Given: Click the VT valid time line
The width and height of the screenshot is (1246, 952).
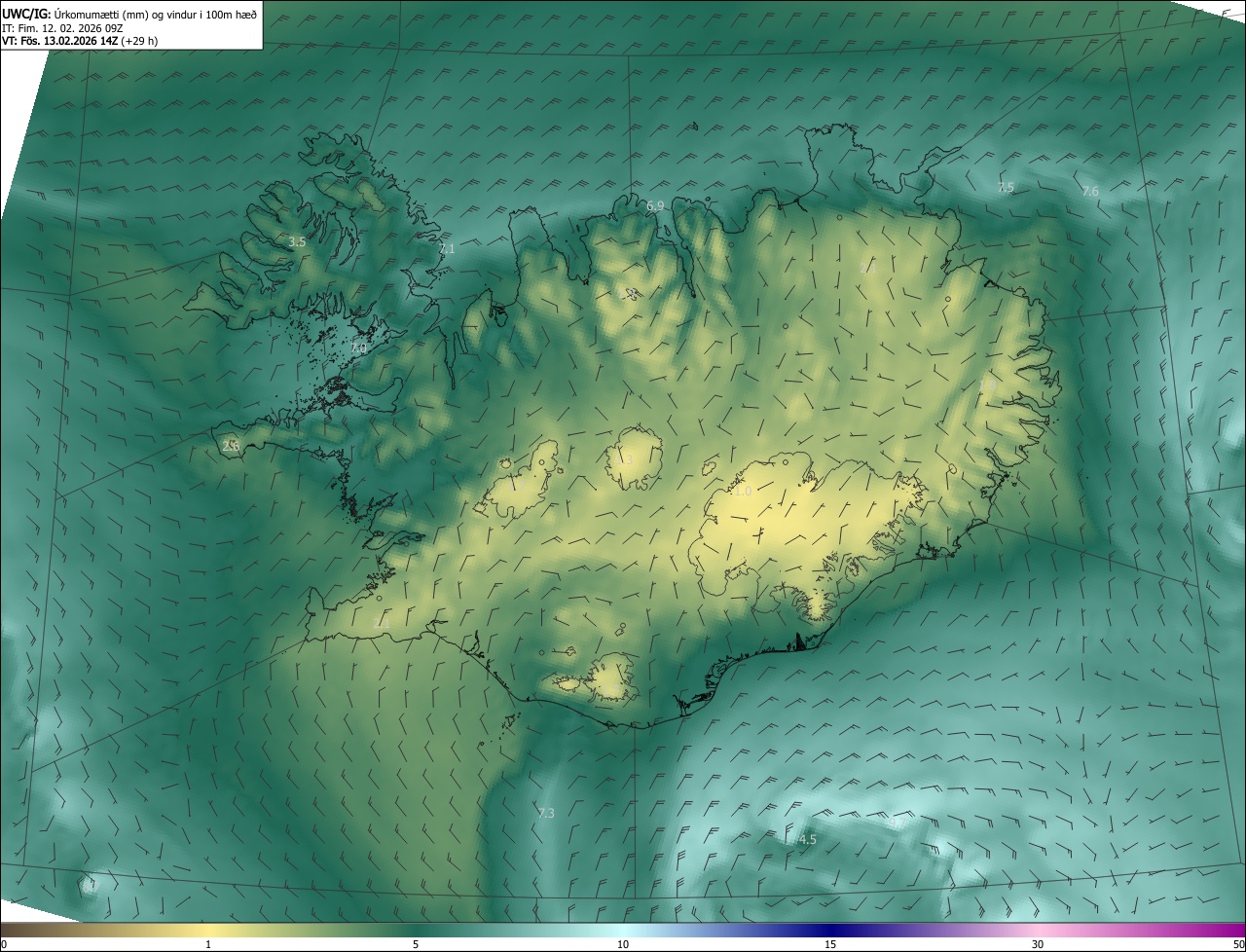Looking at the screenshot, I should click(x=80, y=41).
